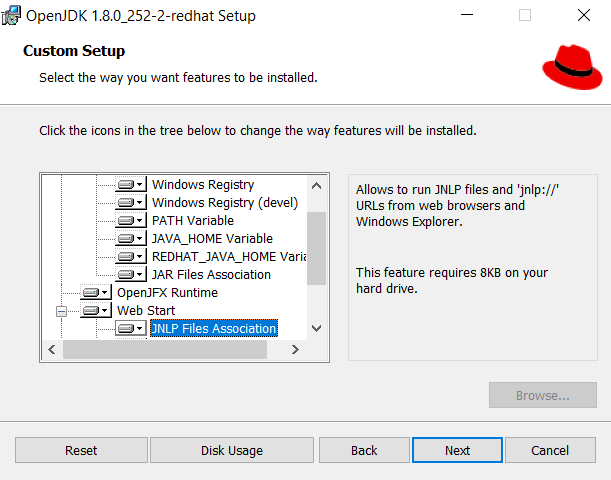Open OpenJFX Runtime feature icon dropdown
611x480 pixels.
(96, 293)
